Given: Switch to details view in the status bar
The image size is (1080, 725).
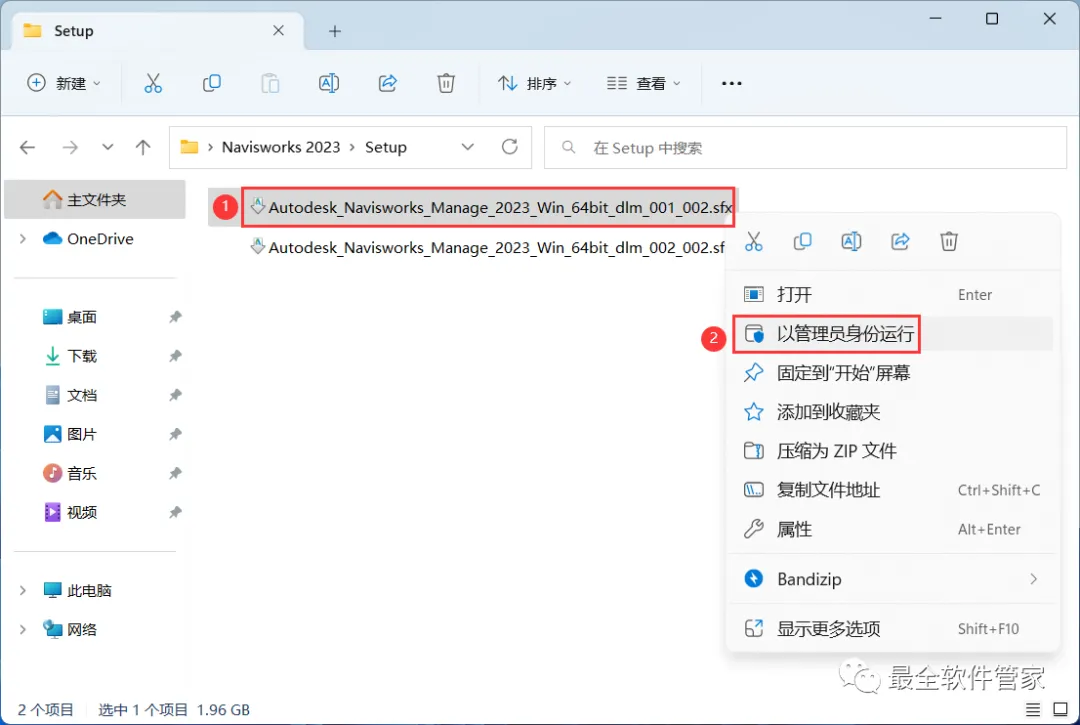Looking at the screenshot, I should (1032, 709).
